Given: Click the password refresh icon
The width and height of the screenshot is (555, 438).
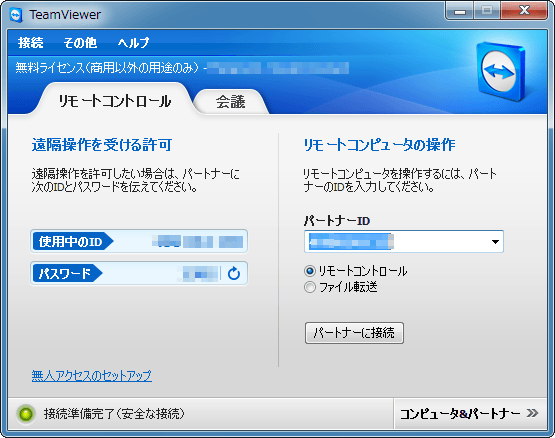Looking at the screenshot, I should [234, 273].
